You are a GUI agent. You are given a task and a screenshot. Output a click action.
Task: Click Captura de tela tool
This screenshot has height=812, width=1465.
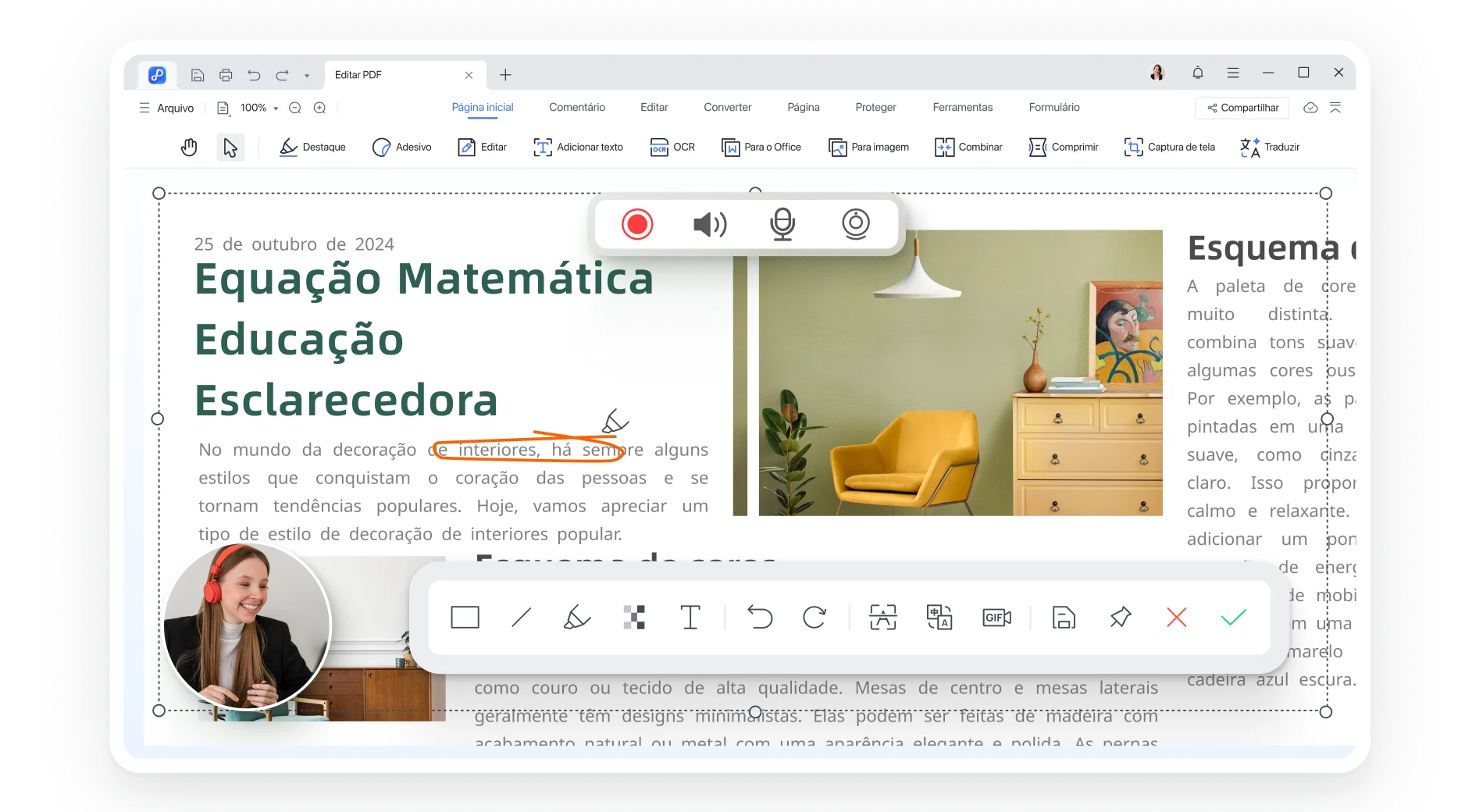[1169, 147]
